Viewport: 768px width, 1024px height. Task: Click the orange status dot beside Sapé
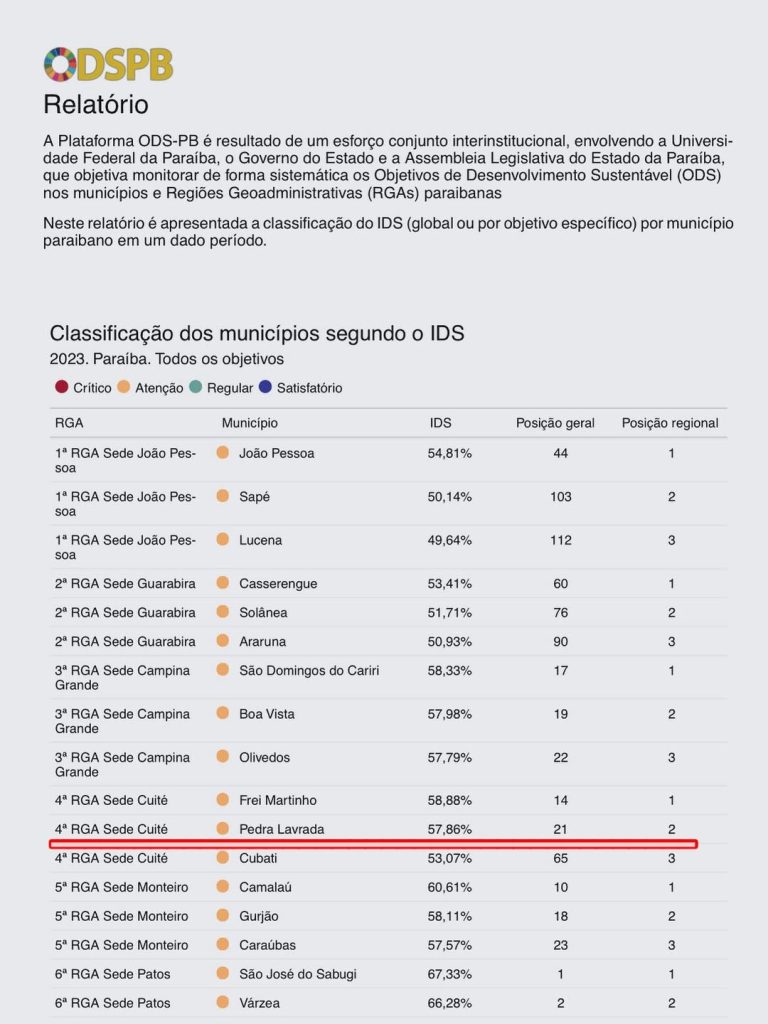pos(223,496)
